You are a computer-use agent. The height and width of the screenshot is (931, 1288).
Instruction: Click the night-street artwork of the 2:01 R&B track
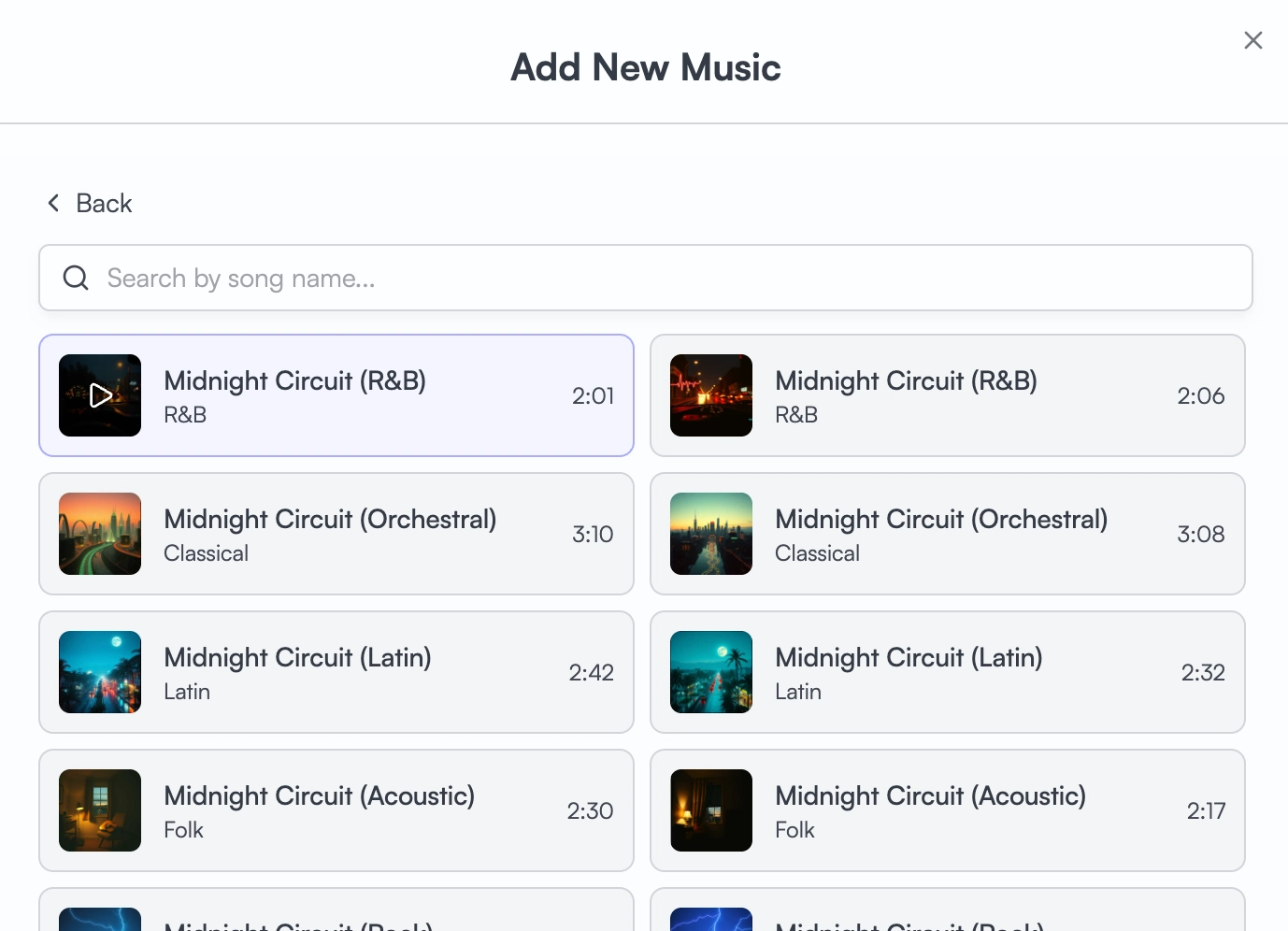click(100, 395)
